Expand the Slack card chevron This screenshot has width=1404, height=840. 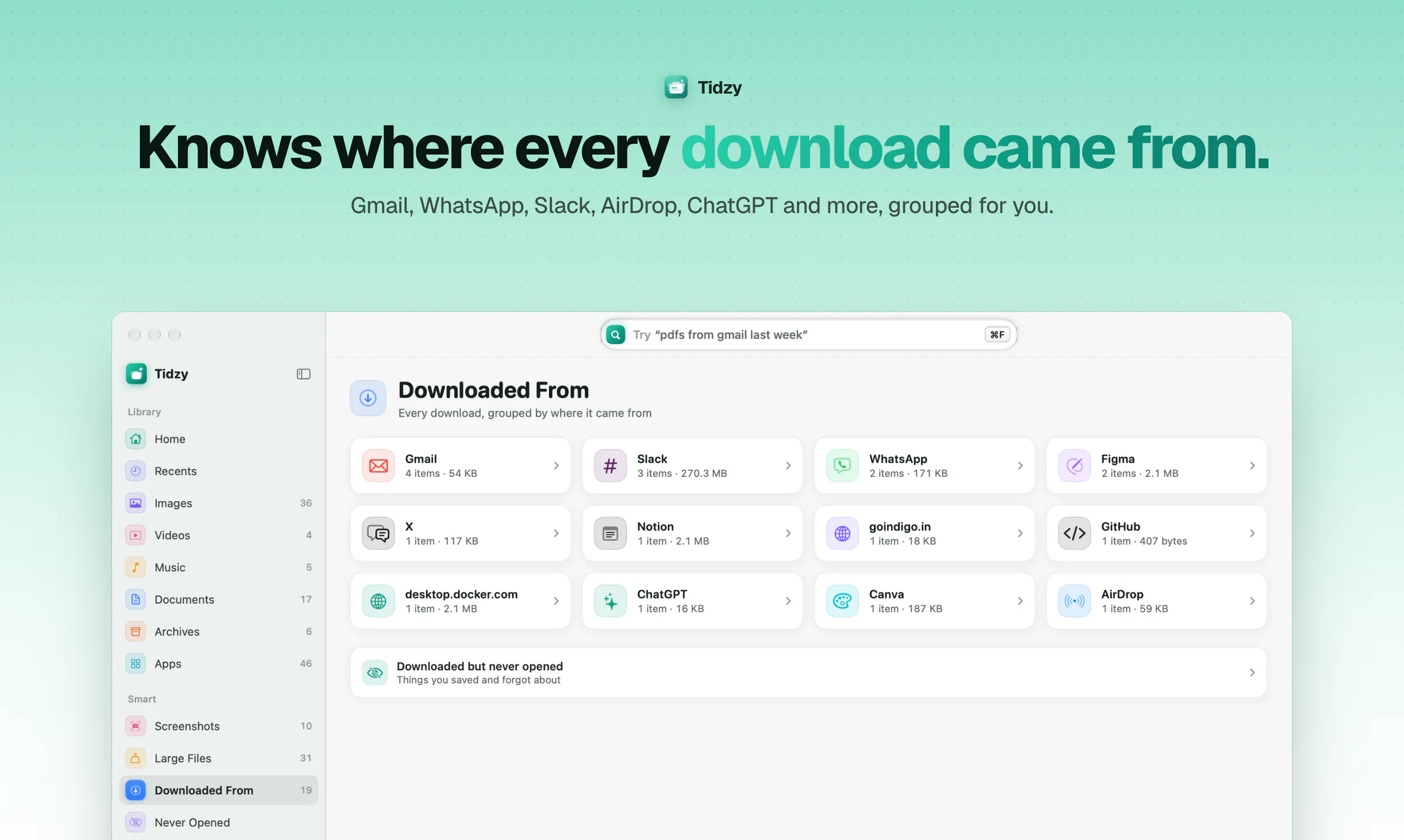coord(788,465)
